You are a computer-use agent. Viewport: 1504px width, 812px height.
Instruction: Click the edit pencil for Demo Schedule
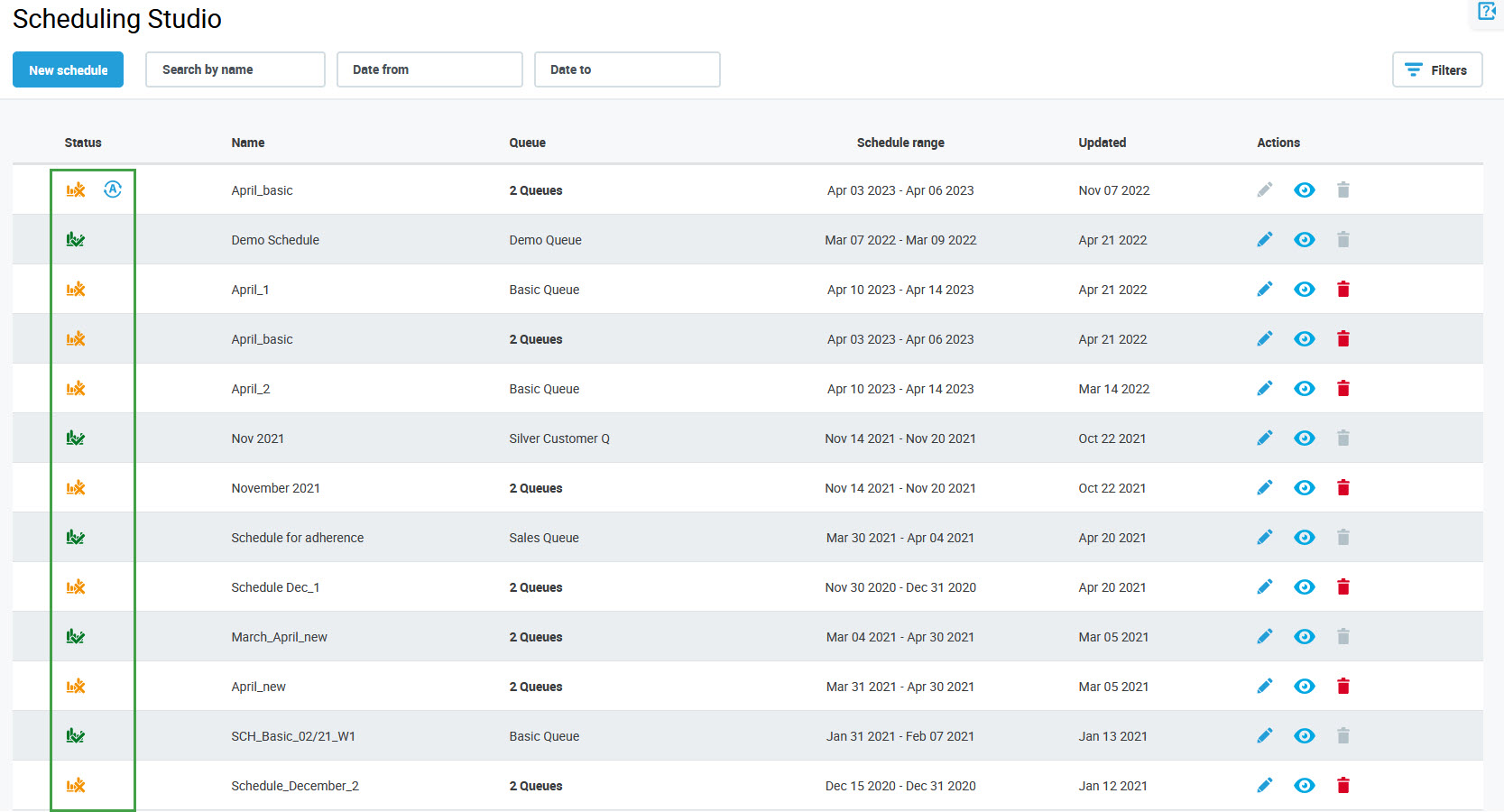coord(1264,239)
